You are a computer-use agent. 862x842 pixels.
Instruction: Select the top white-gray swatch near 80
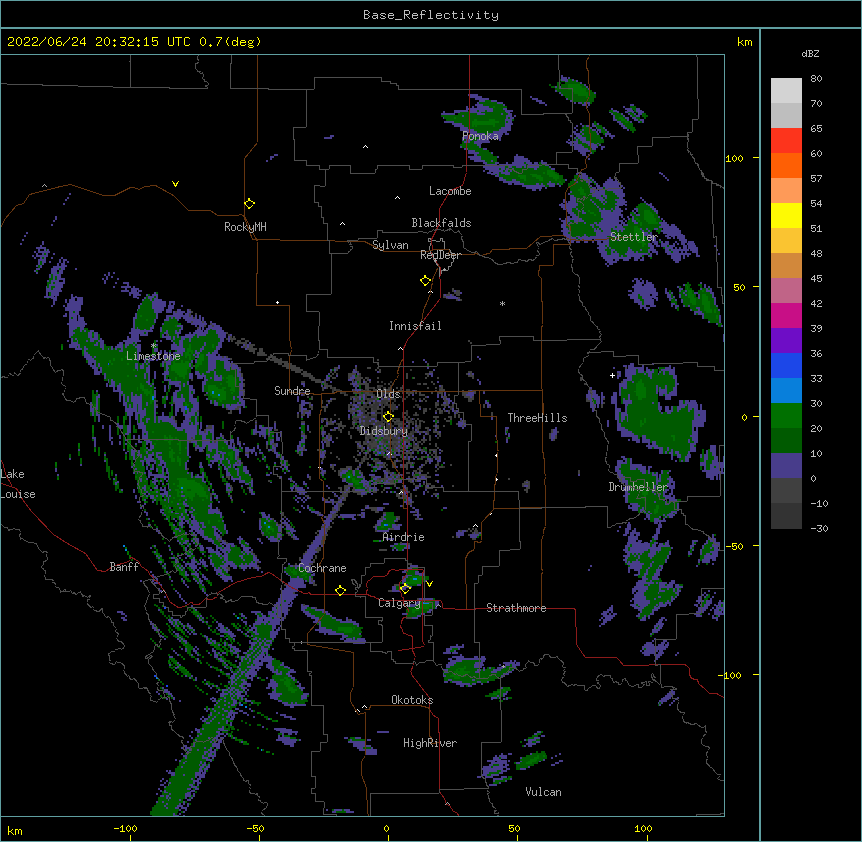coord(786,90)
